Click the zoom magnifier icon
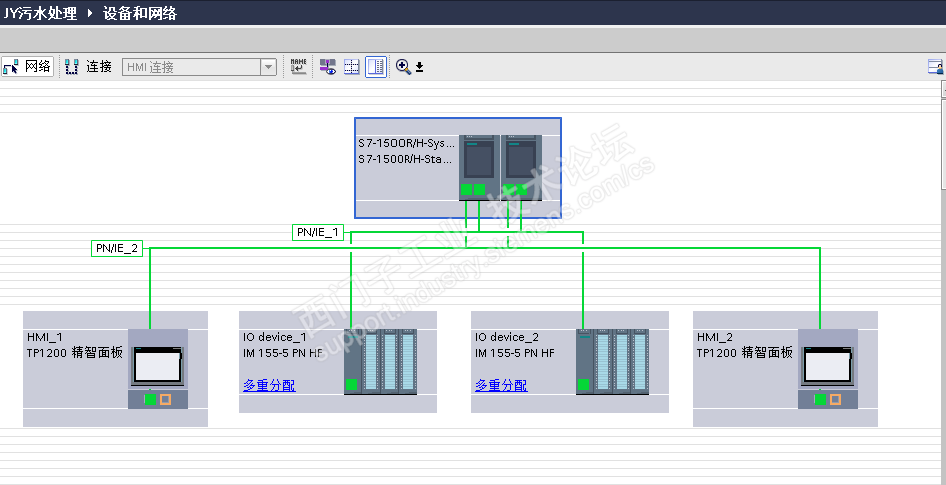The width and height of the screenshot is (946, 485). tap(403, 66)
